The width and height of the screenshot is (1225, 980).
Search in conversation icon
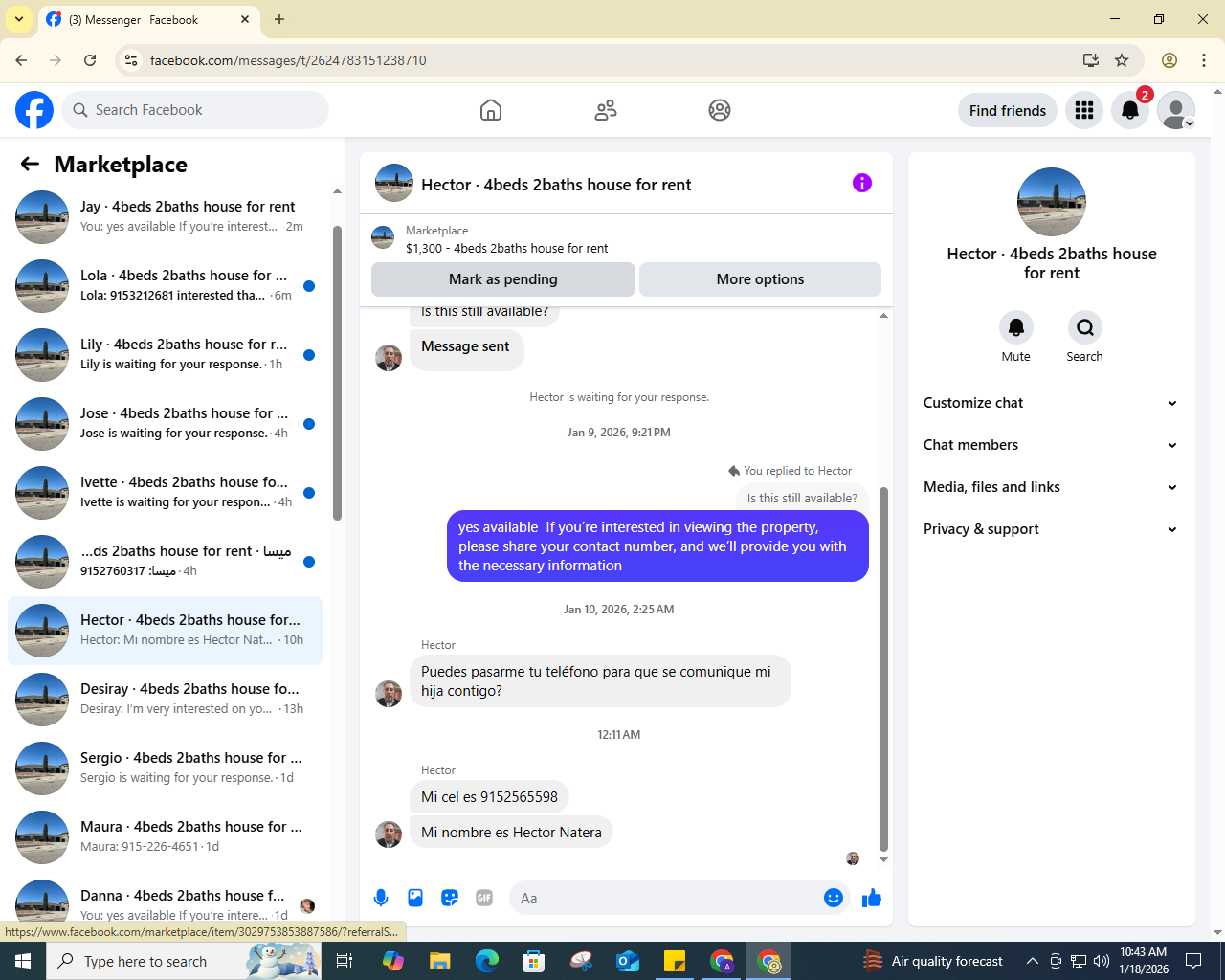pyautogui.click(x=1085, y=327)
